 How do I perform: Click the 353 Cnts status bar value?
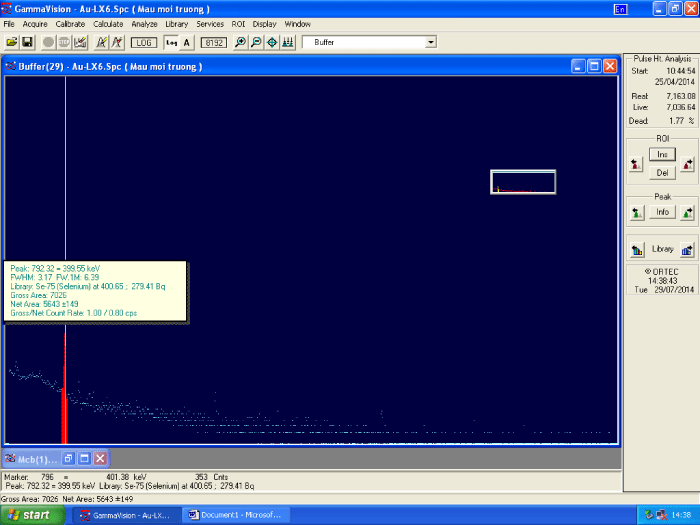(212, 477)
